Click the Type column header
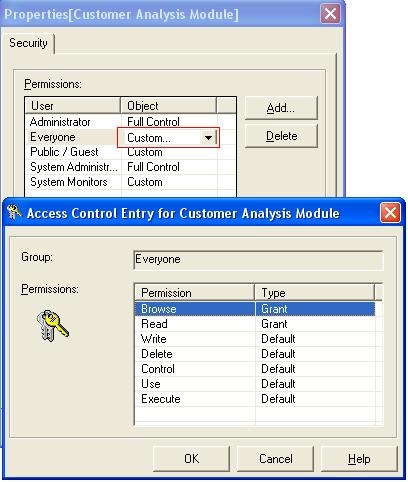 click(315, 293)
